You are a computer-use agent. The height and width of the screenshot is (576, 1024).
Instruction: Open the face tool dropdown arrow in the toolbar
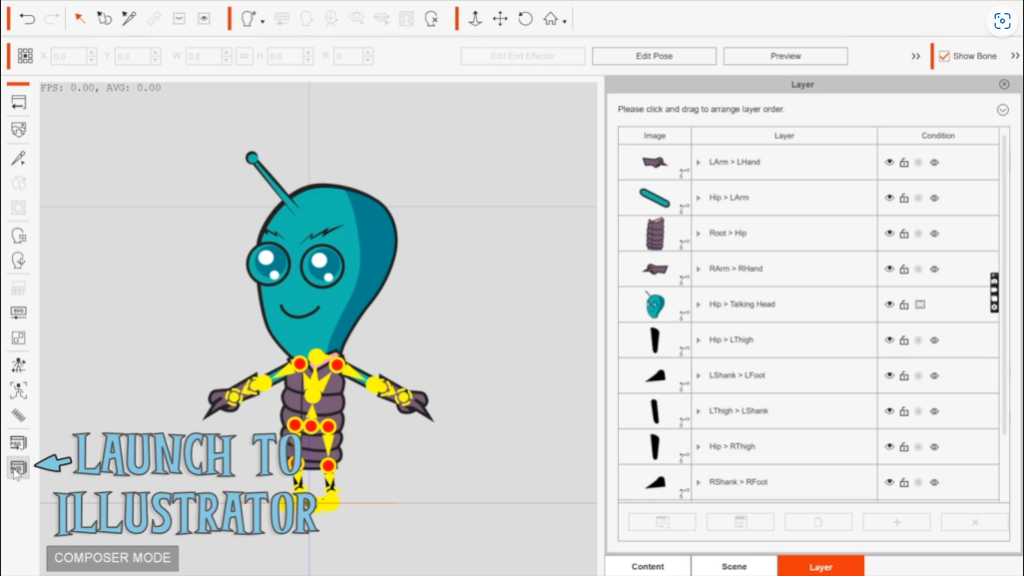262,19
